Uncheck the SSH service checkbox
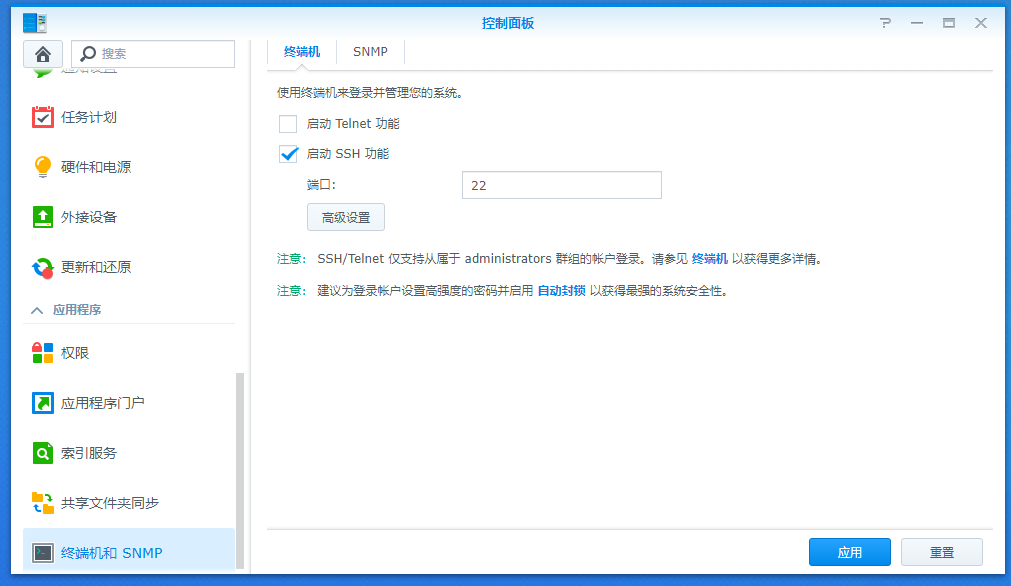The width and height of the screenshot is (1011, 586). (288, 154)
